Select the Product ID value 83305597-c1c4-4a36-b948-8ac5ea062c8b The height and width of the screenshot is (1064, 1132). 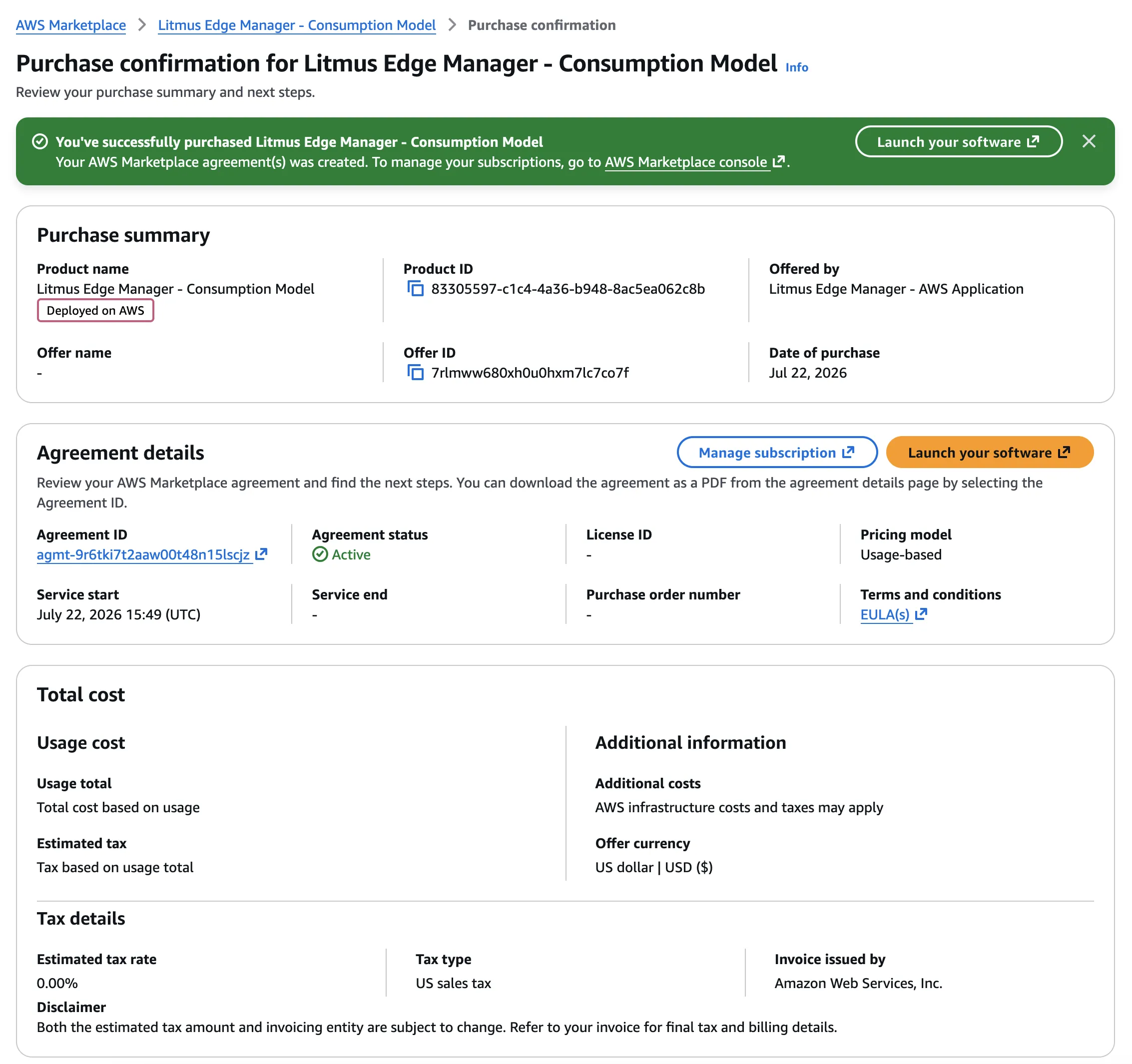point(567,289)
